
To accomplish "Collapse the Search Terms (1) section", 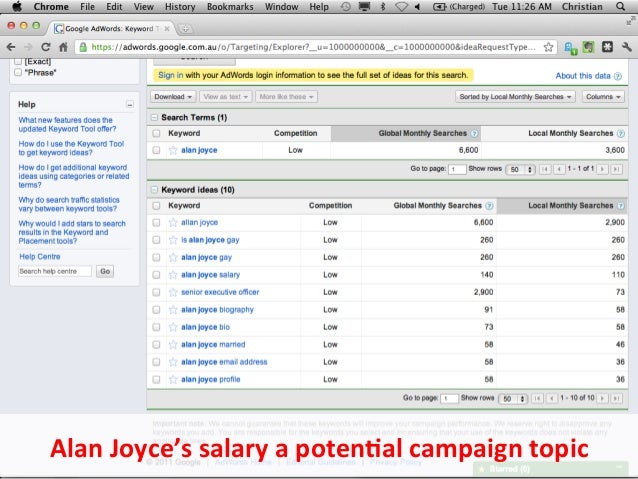I will coord(154,118).
